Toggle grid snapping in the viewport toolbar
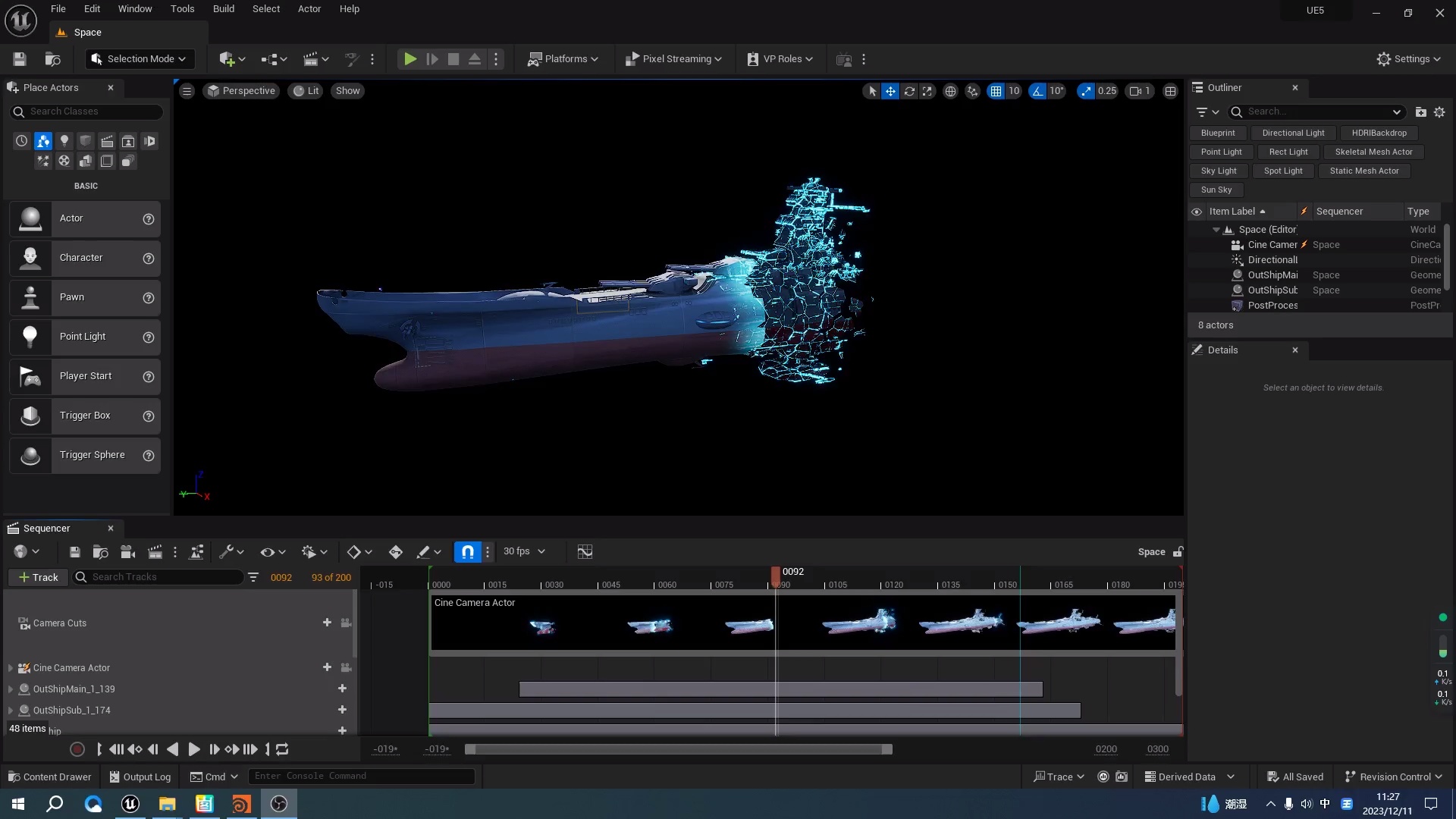 pyautogui.click(x=996, y=91)
